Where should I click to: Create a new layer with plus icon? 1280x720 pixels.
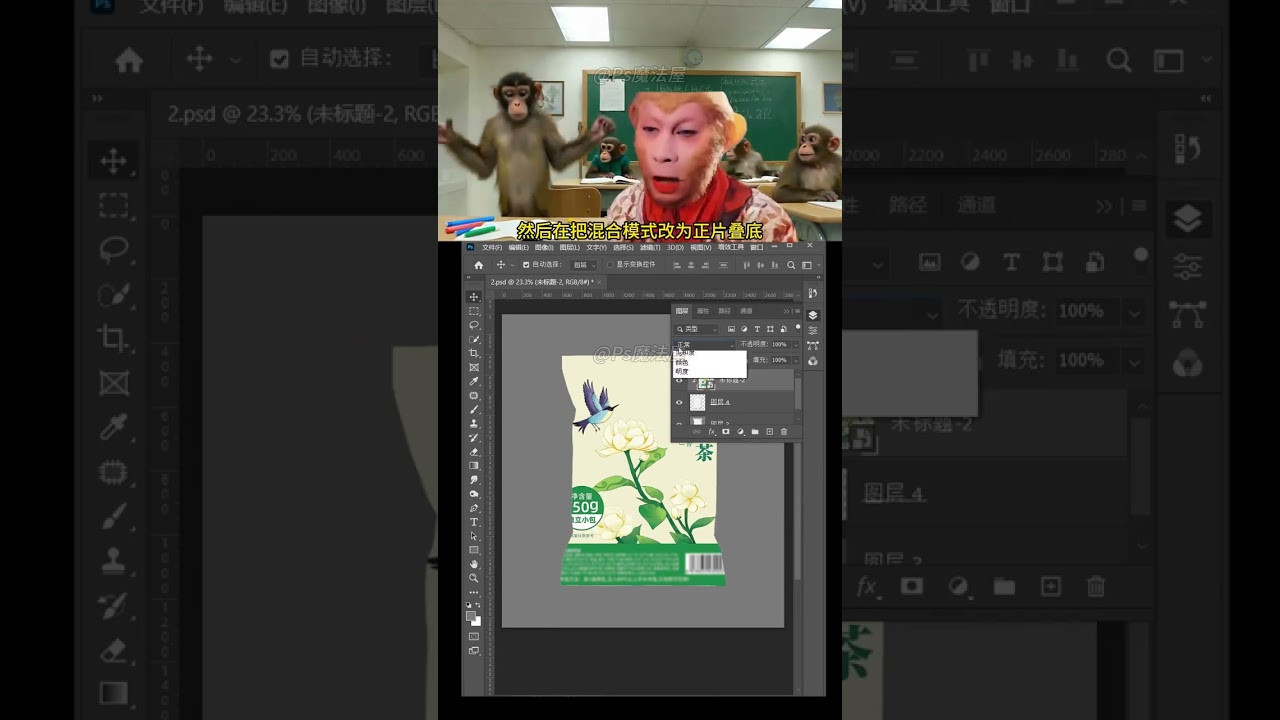pos(769,432)
